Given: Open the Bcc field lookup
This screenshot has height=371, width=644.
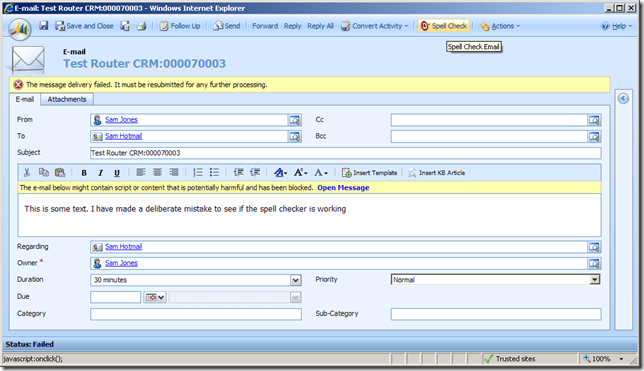Looking at the screenshot, I should [x=594, y=136].
